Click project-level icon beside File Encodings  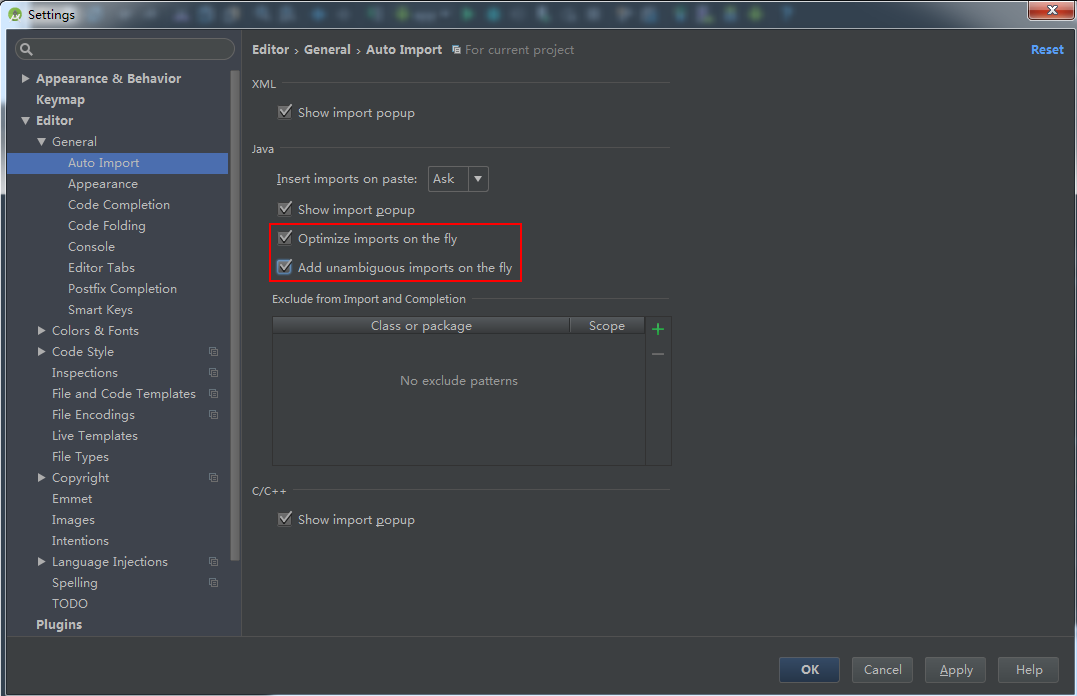(214, 415)
